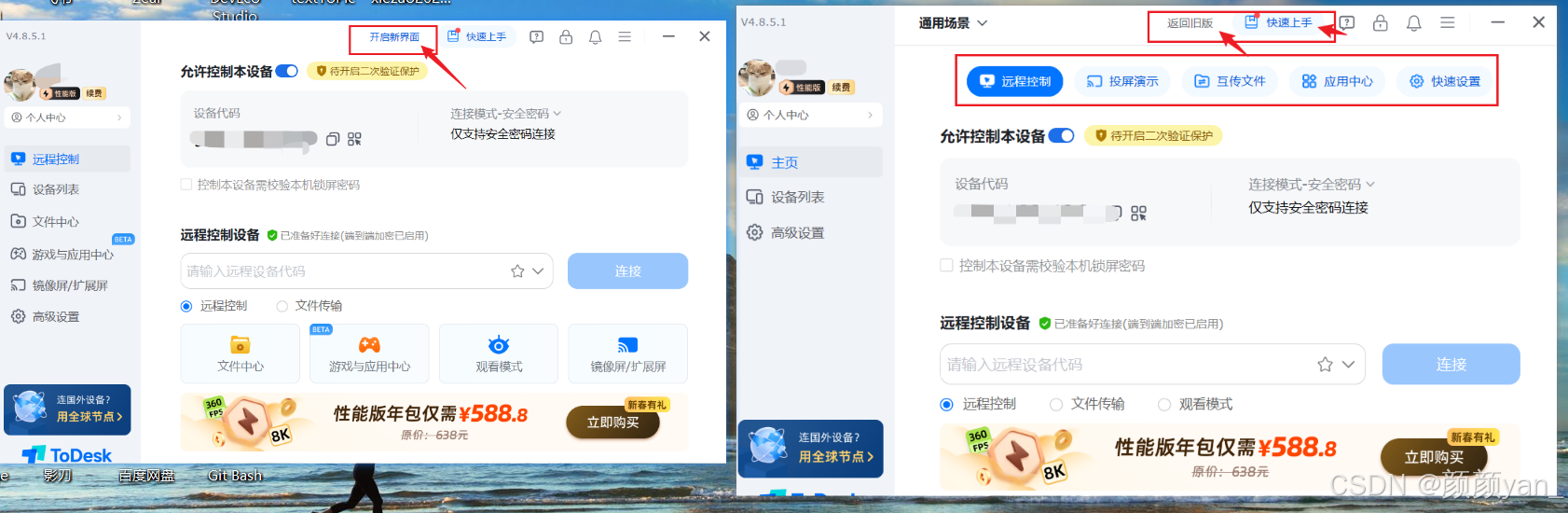Open 观看模式 card in the left window
Viewport: 1568px width, 513px height.
pyautogui.click(x=499, y=354)
